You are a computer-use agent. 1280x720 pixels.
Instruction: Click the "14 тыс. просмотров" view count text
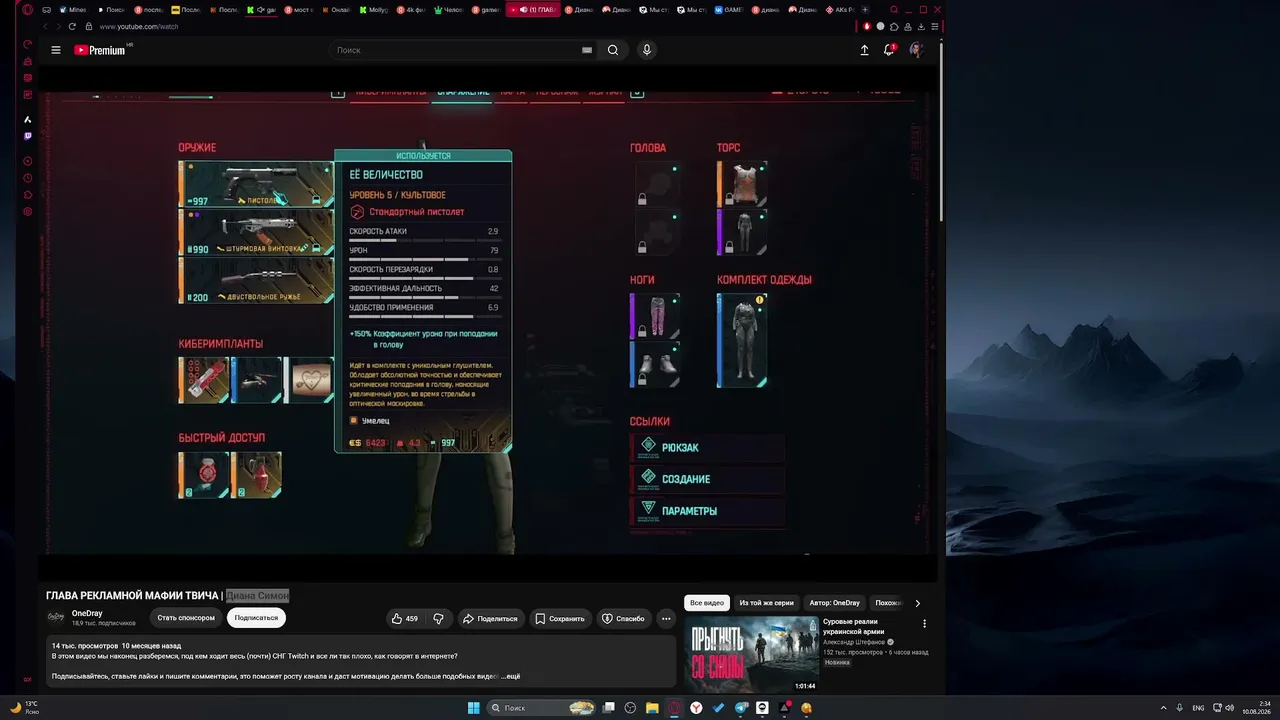[85, 646]
